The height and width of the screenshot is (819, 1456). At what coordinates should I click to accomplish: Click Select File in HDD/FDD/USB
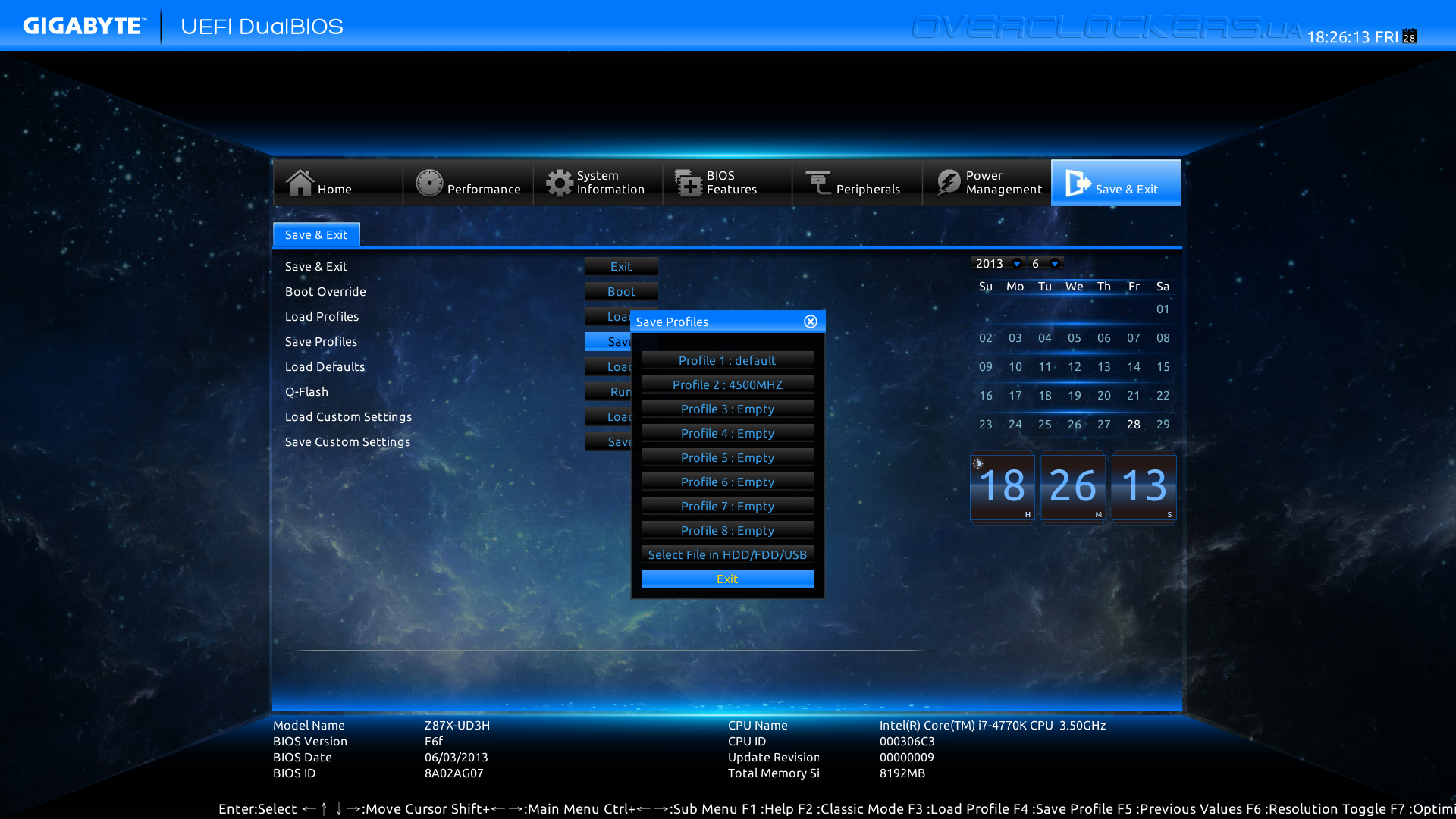pyautogui.click(x=727, y=555)
